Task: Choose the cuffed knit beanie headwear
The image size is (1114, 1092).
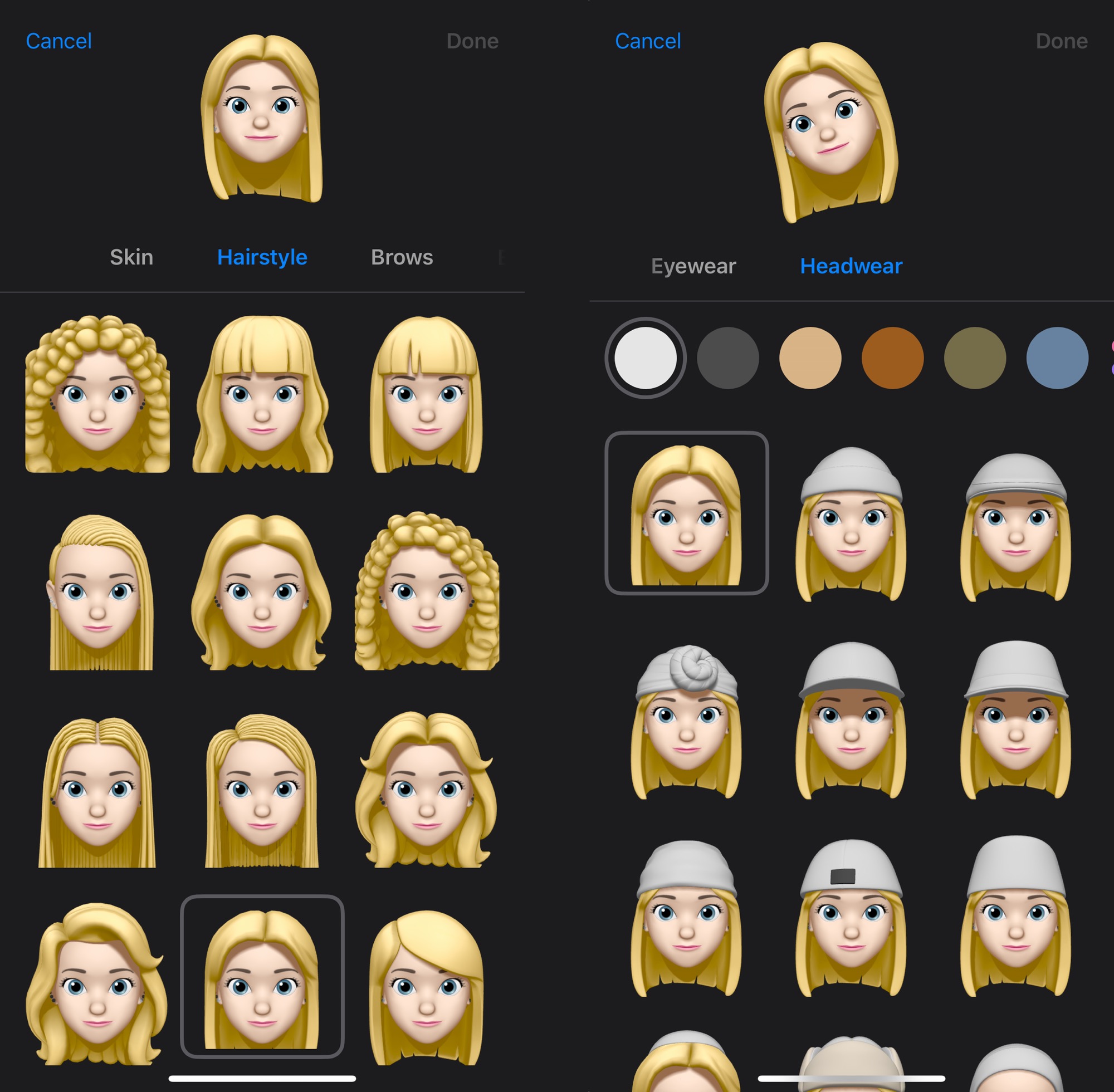Action: tap(686, 918)
